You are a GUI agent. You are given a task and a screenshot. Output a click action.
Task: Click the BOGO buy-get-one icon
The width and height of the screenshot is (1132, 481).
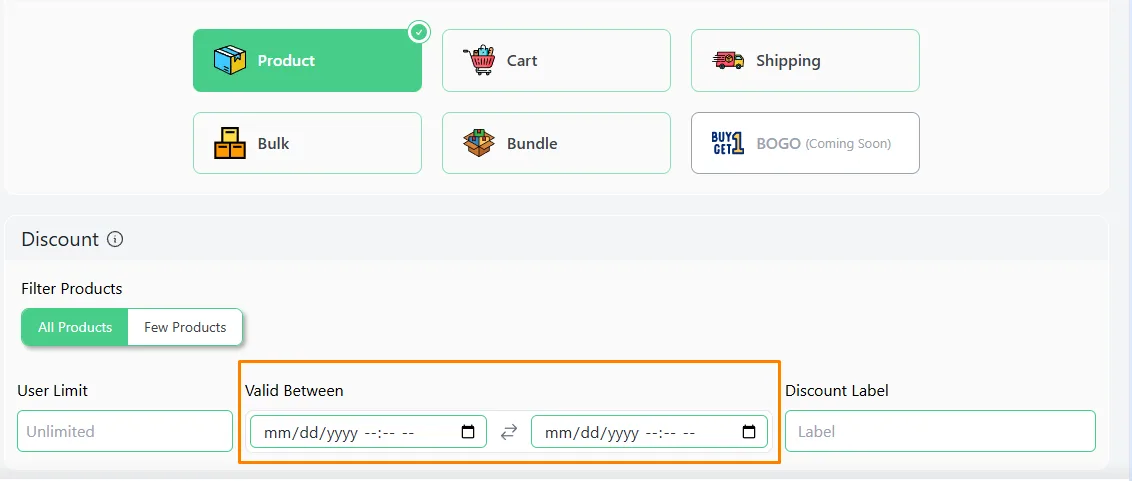pos(728,143)
